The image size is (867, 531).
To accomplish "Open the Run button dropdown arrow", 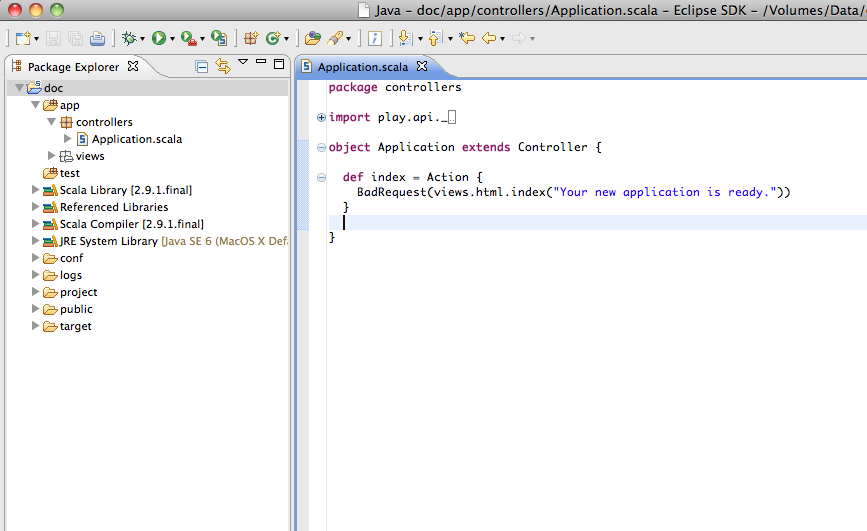I will point(172,40).
